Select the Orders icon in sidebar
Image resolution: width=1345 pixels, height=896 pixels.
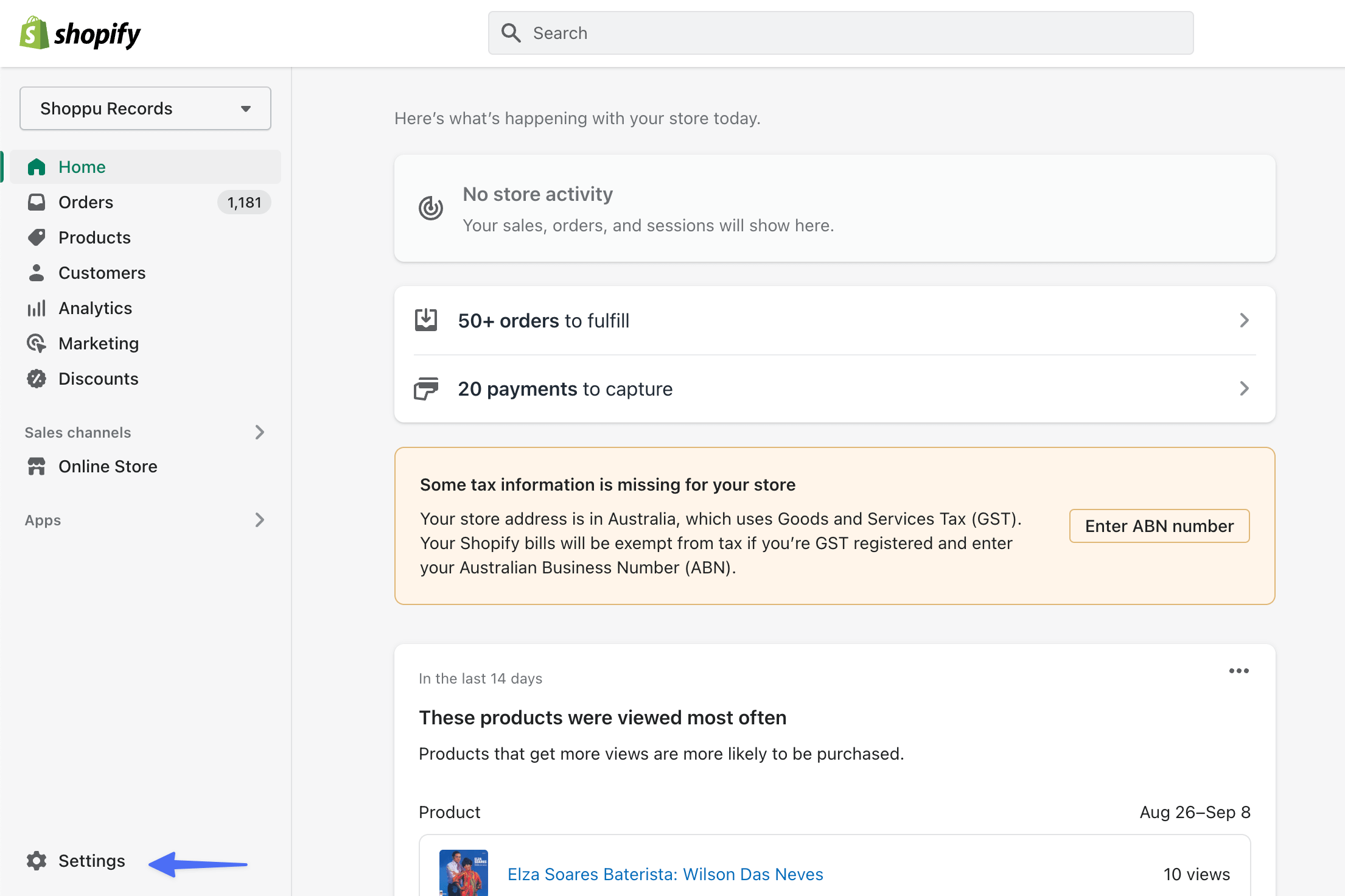pos(37,201)
